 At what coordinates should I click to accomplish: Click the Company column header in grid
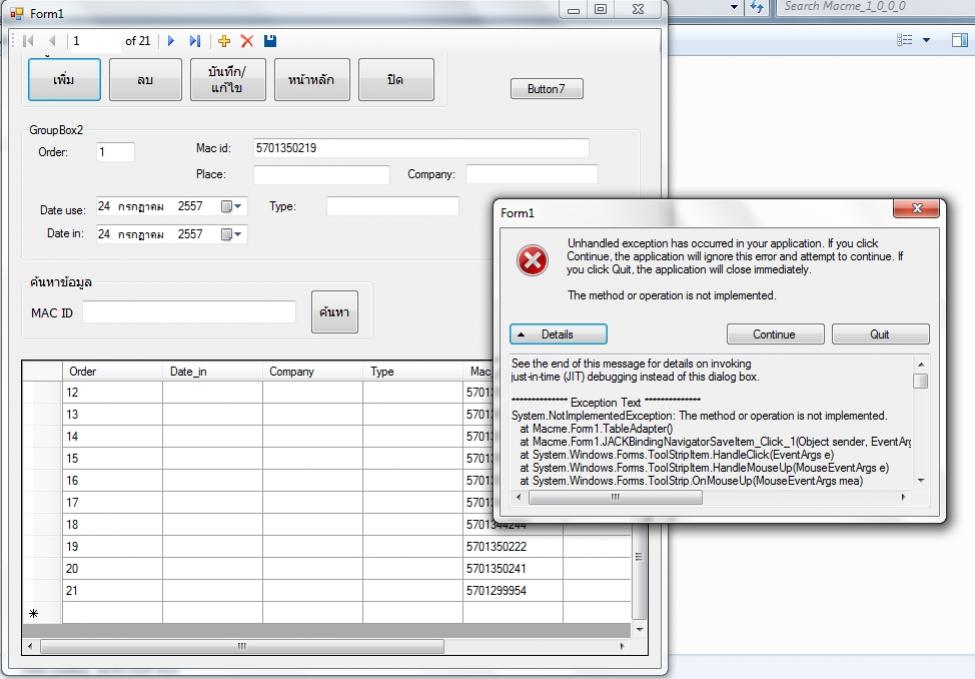313,371
